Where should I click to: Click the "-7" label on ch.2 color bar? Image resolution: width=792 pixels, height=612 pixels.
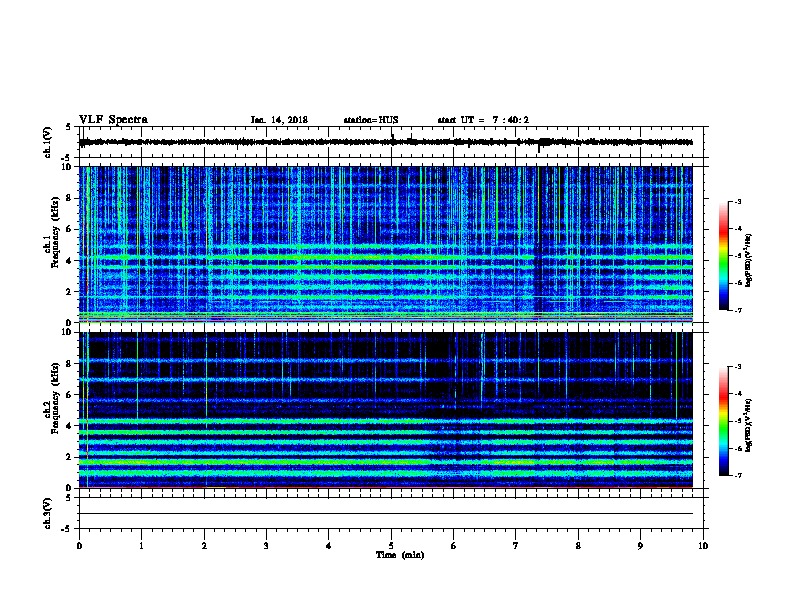738,475
